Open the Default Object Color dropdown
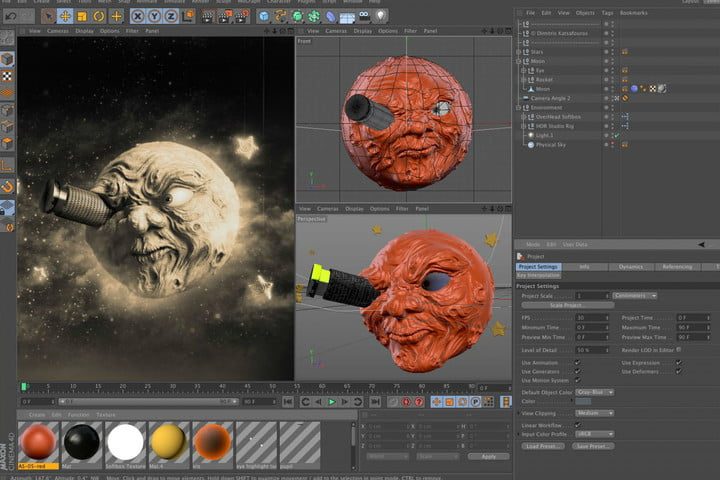The height and width of the screenshot is (480, 720). 595,392
